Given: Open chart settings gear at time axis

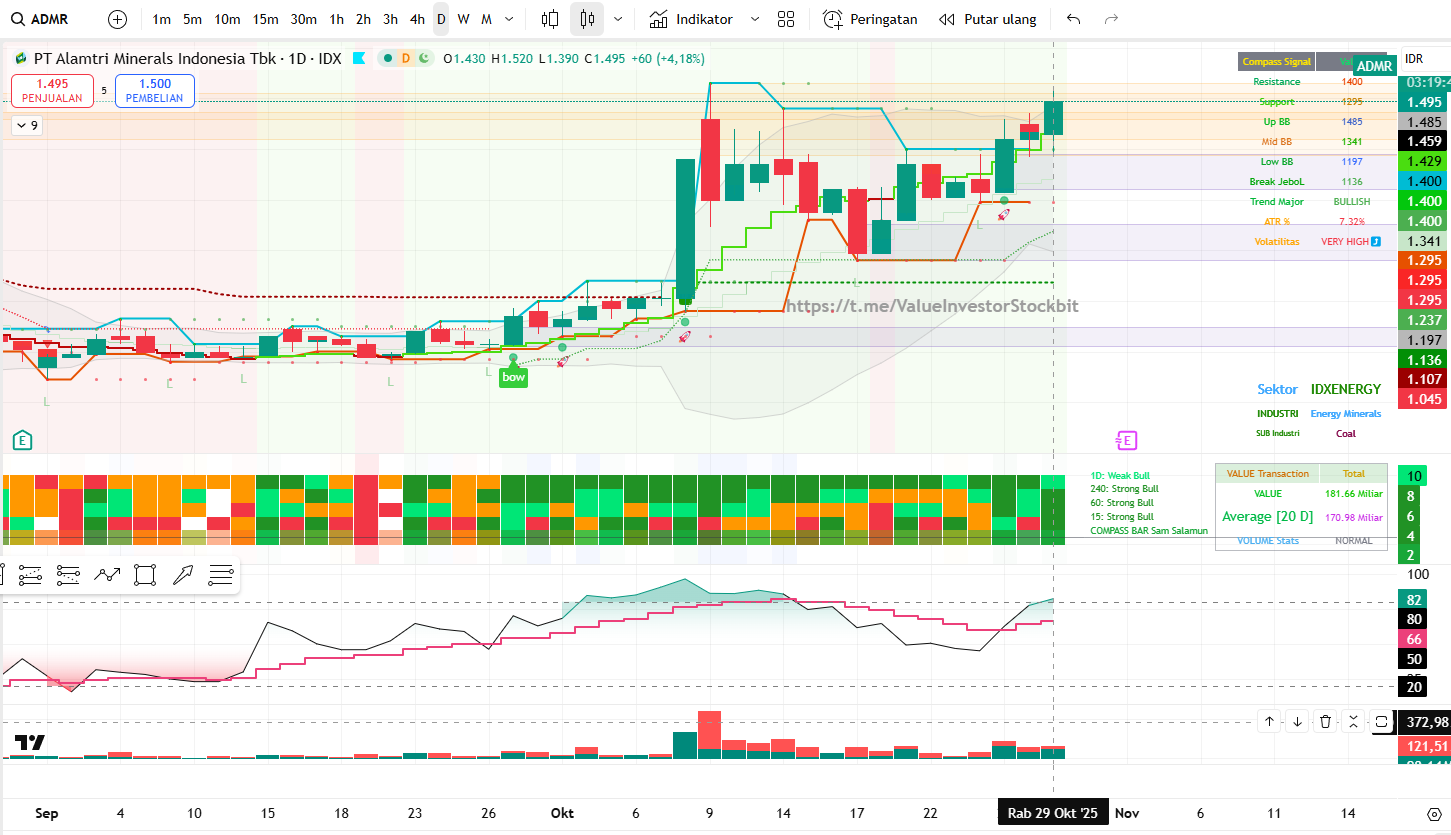Looking at the screenshot, I should [1433, 813].
